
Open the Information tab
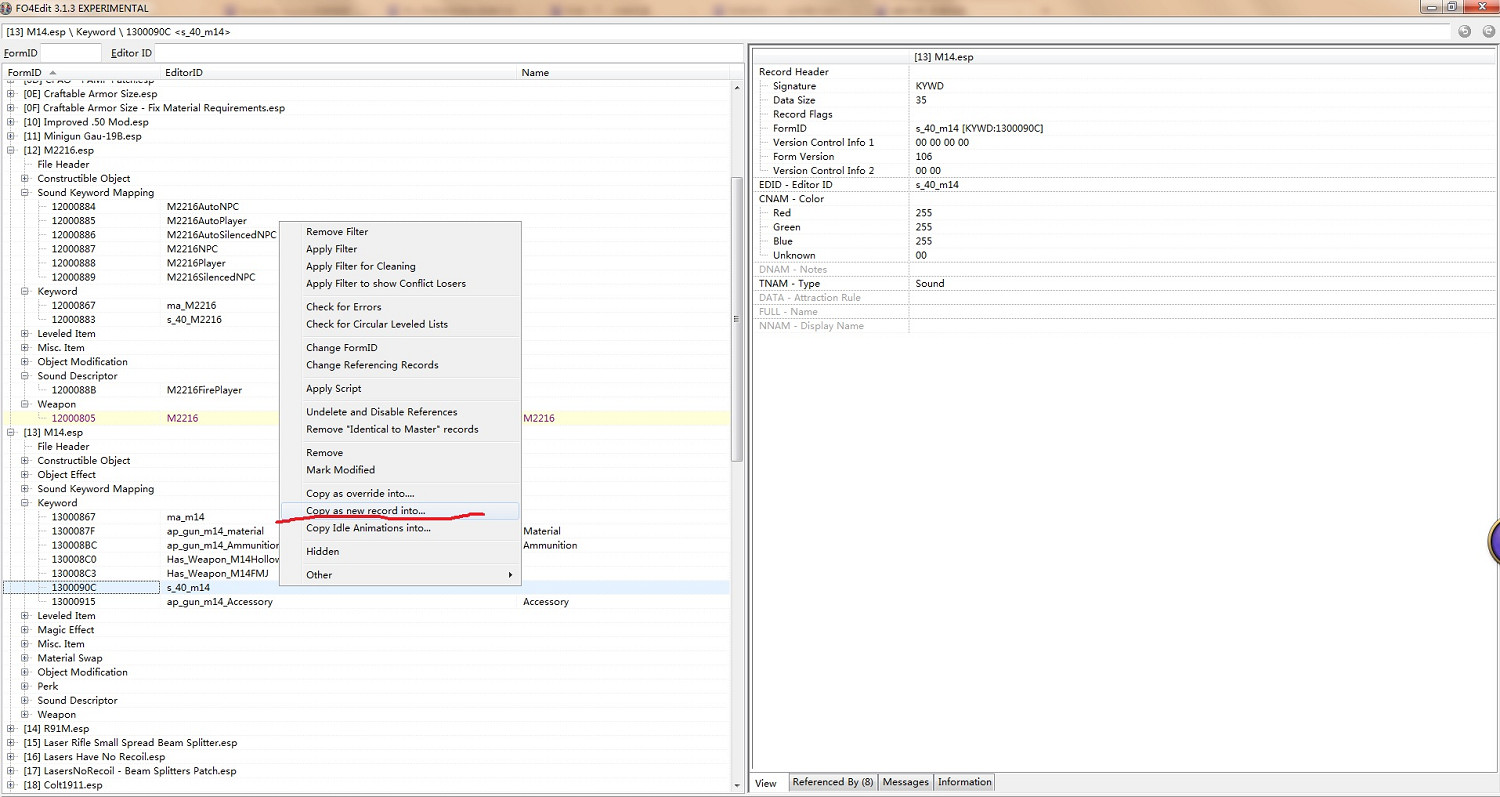964,782
